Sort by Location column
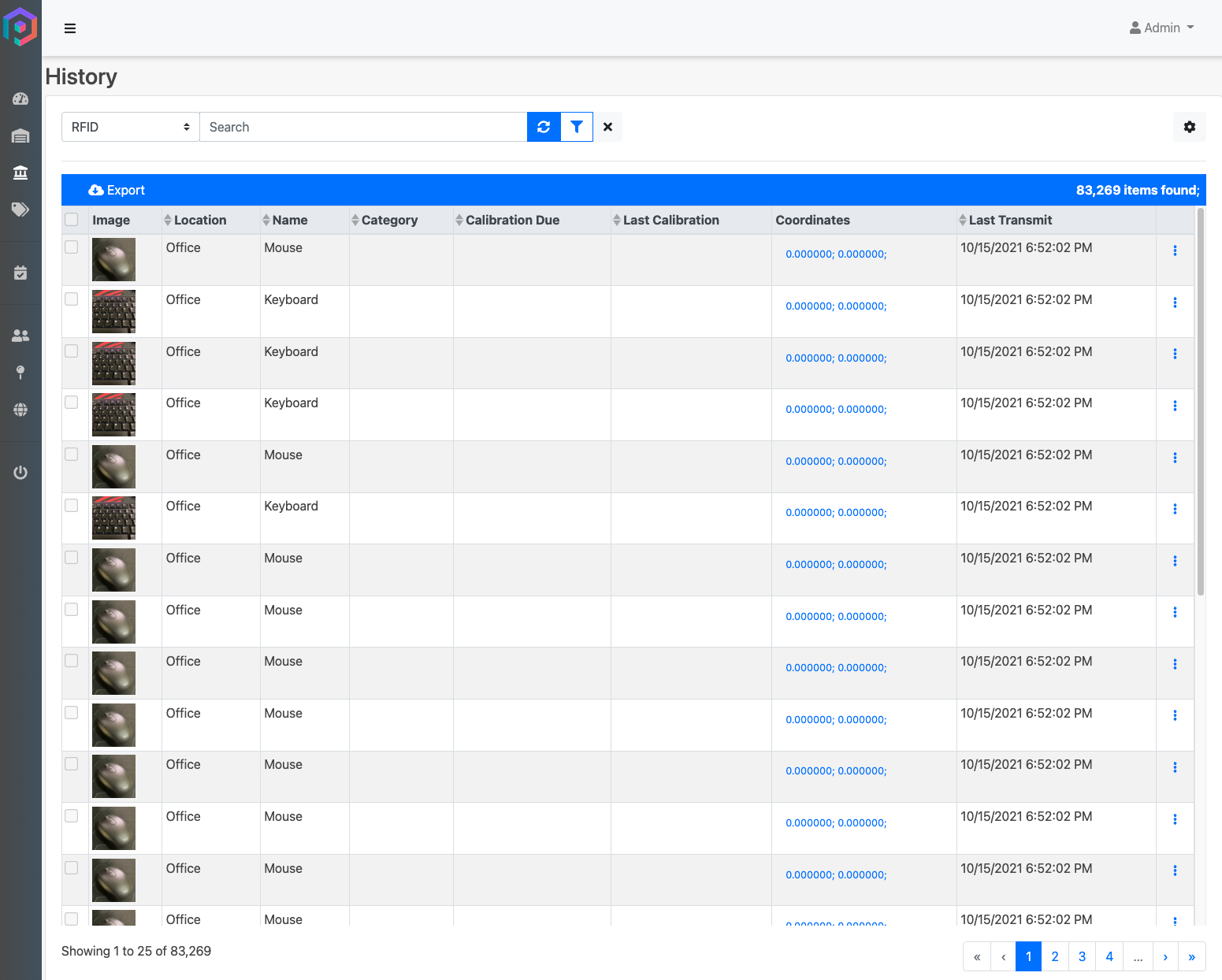Viewport: 1222px width, 980px height. [x=195, y=220]
